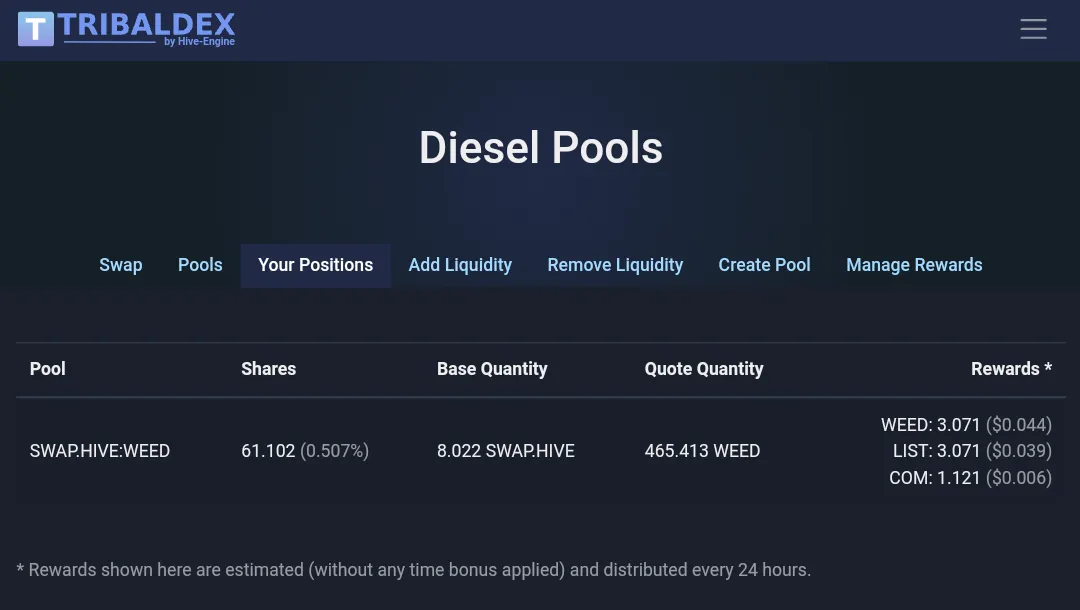Viewport: 1080px width, 610px height.
Task: Open the Manage Rewards tab
Action: (914, 265)
